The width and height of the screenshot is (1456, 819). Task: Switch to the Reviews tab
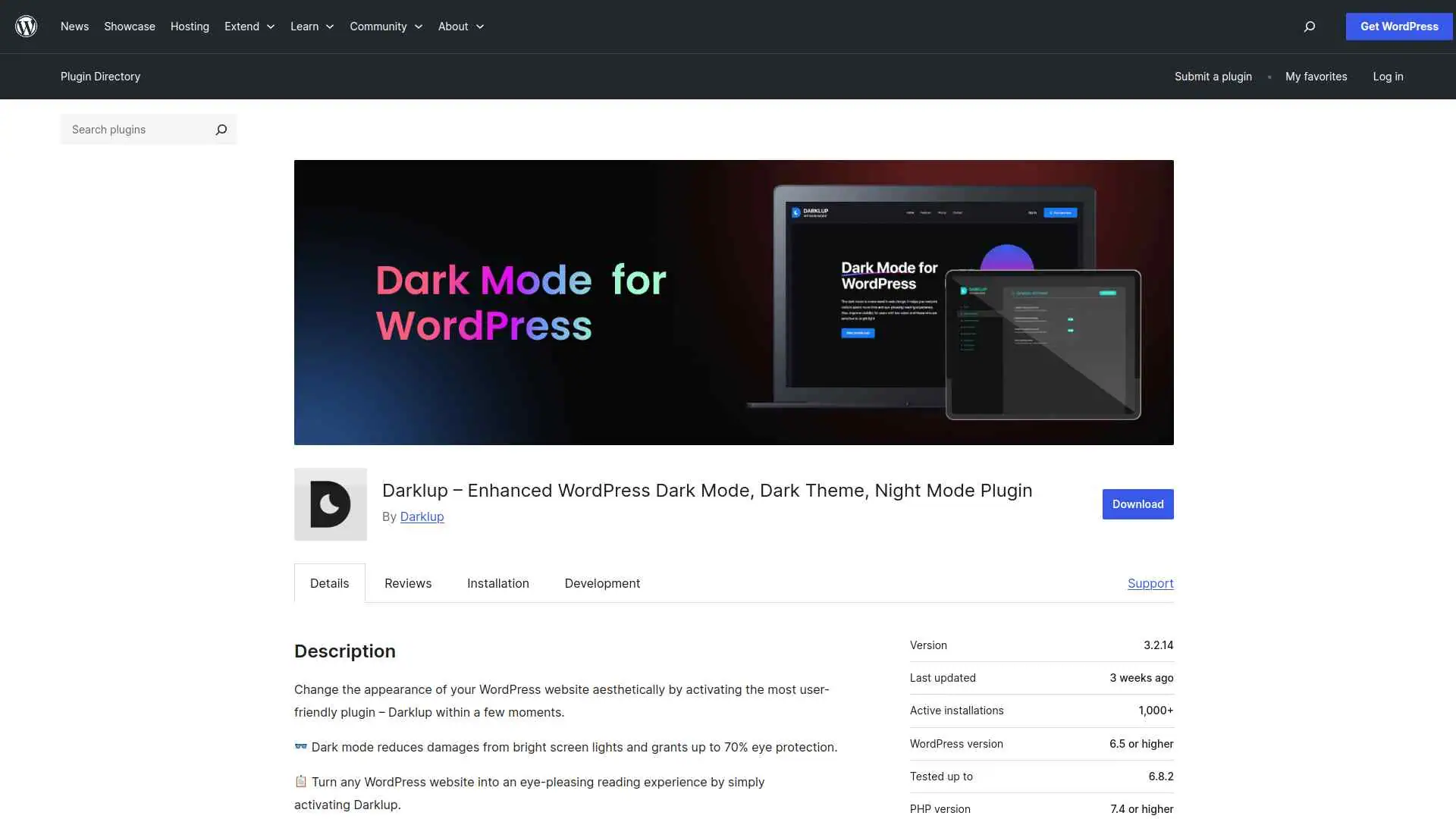(x=407, y=583)
